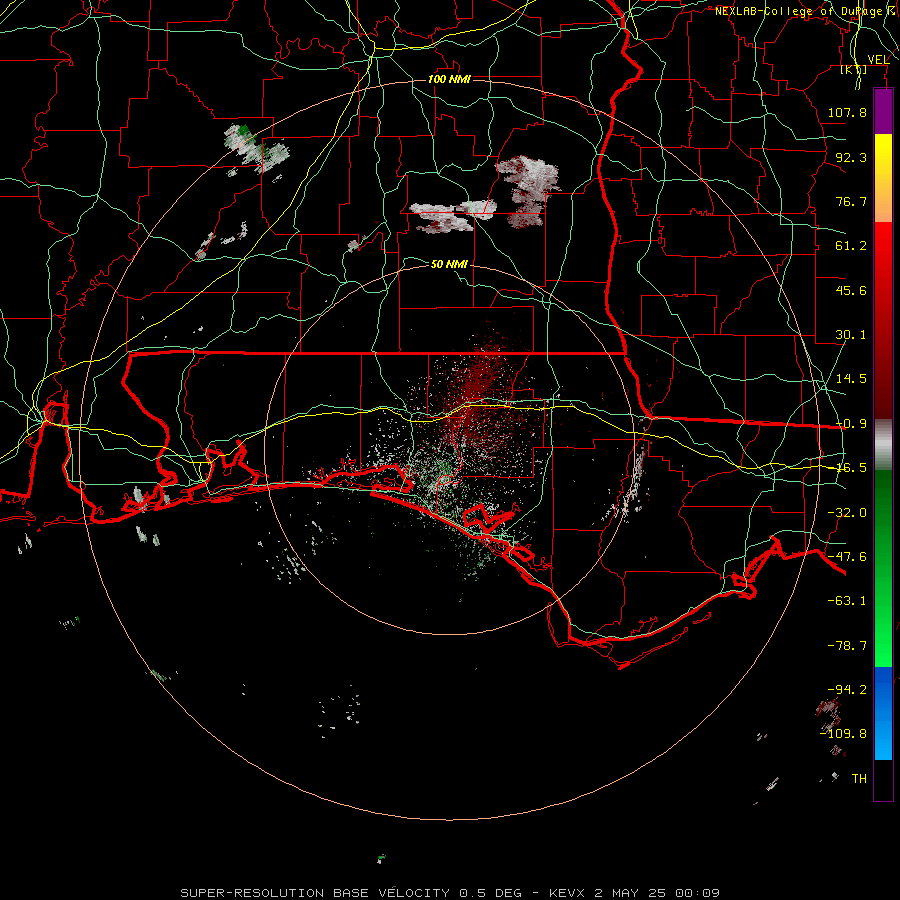This screenshot has width=900, height=900.
Task: Click the 30.1 value on the velocity scale
Action: click(851, 335)
